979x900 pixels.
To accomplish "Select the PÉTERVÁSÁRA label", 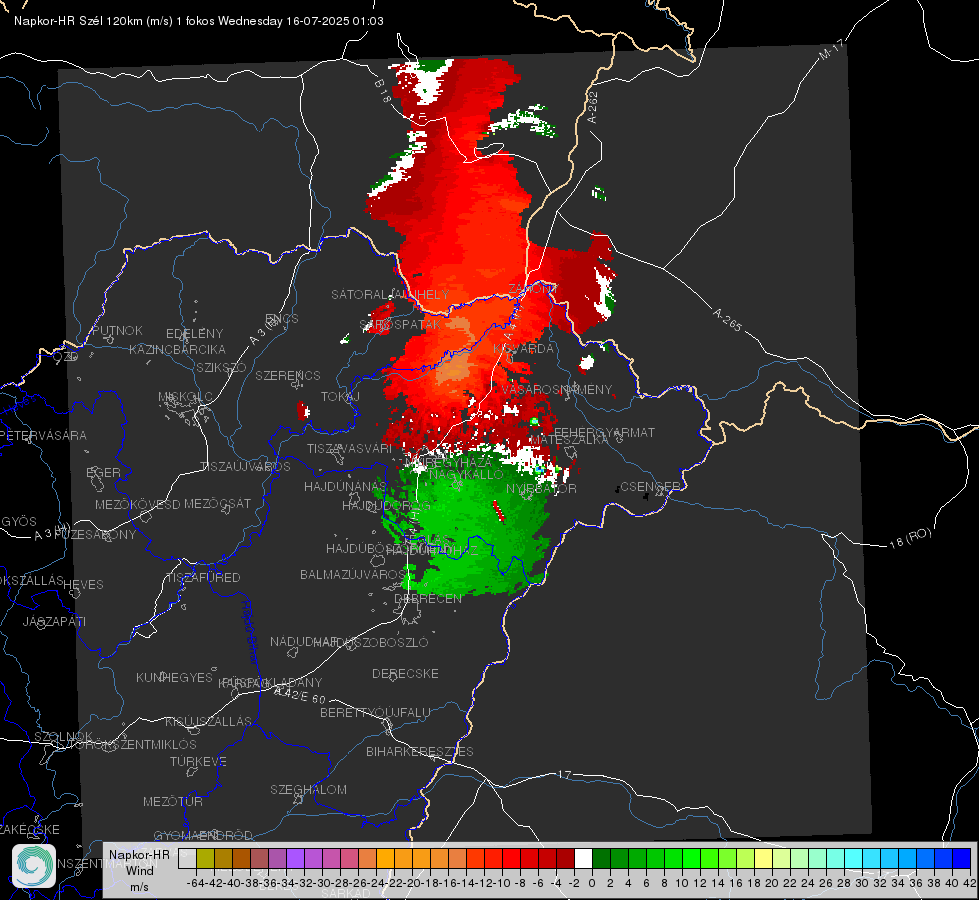I will tap(44, 435).
